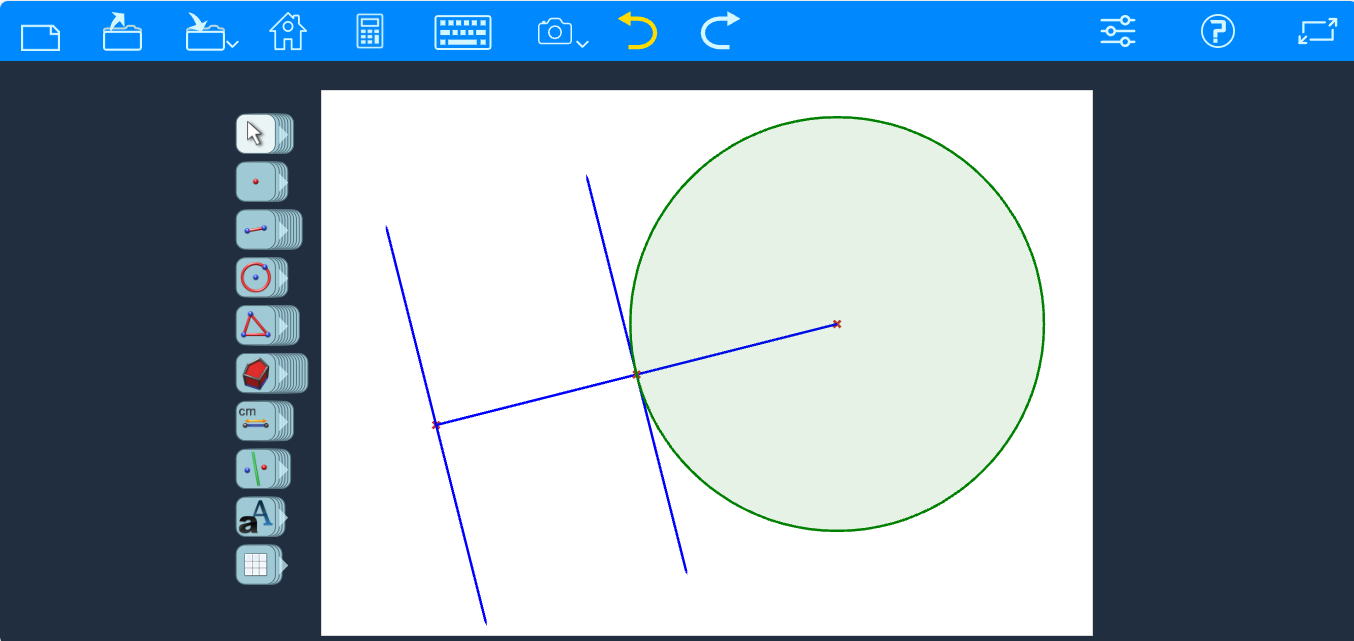
Task: Open the text label tool
Action: 256,517
